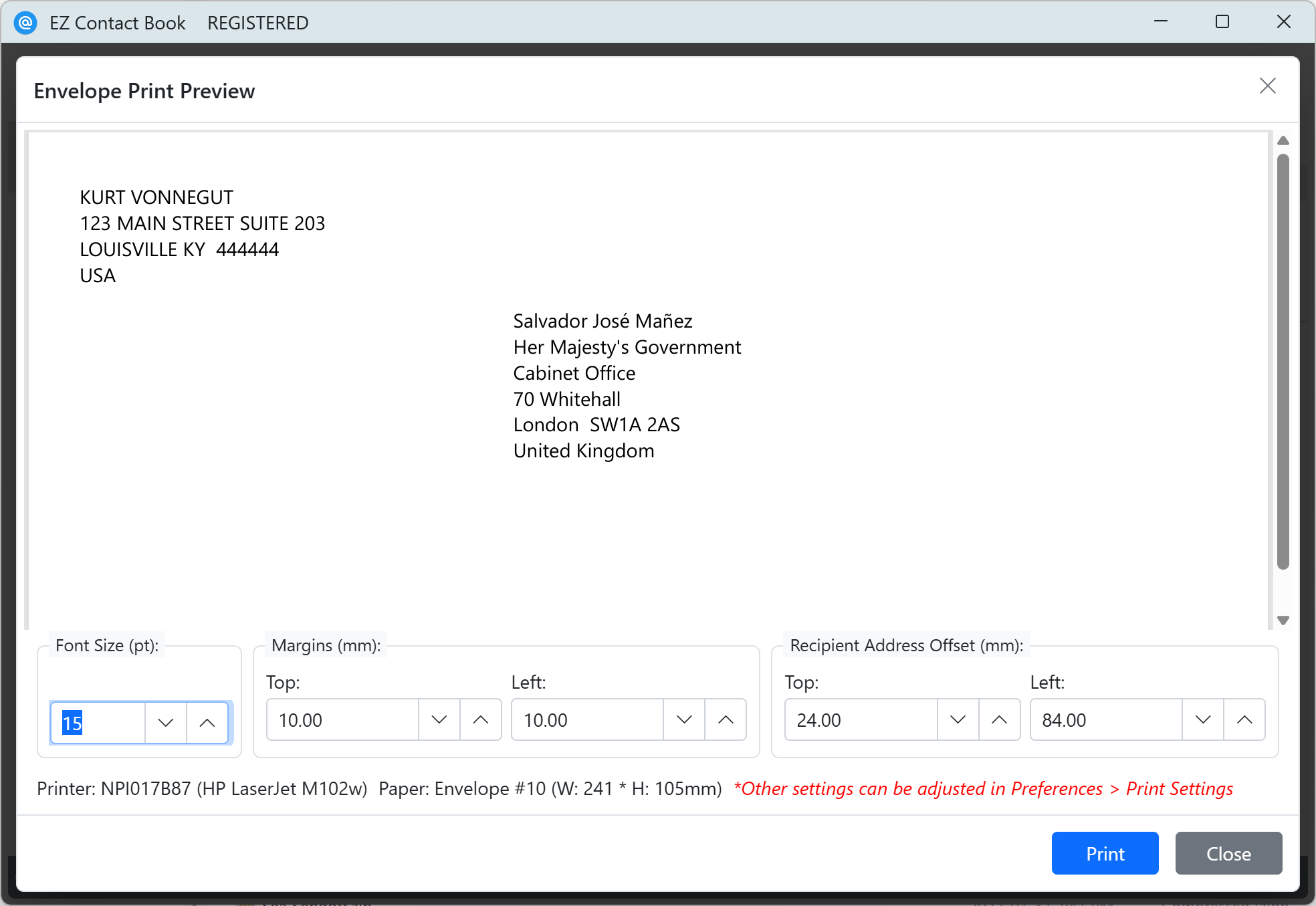Click the preview scrollbar up arrow
The image size is (1316, 906).
[1283, 141]
